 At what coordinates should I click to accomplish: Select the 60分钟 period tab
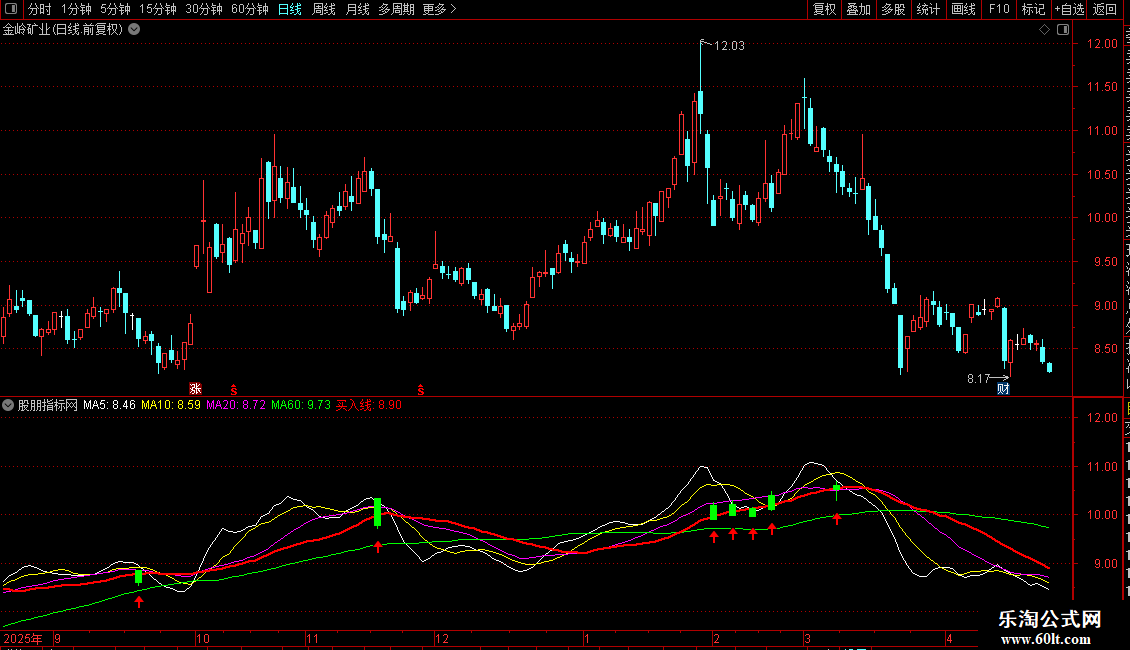click(x=249, y=9)
